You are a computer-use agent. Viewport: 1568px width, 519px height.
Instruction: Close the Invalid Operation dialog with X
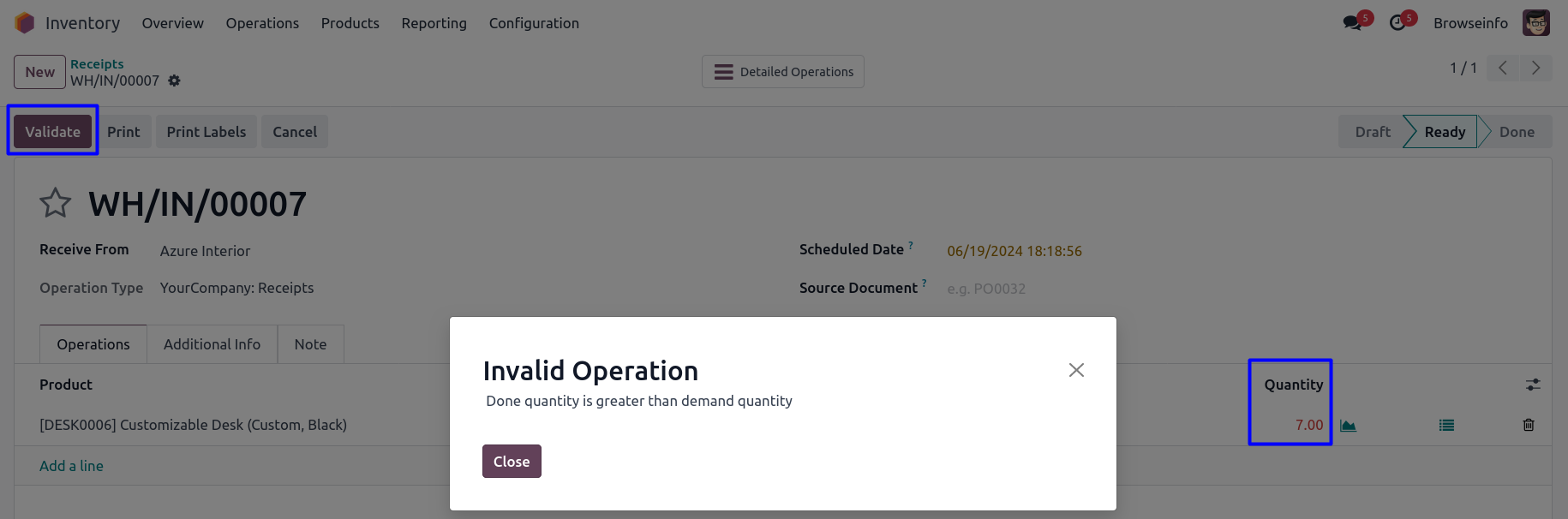pyautogui.click(x=1076, y=370)
